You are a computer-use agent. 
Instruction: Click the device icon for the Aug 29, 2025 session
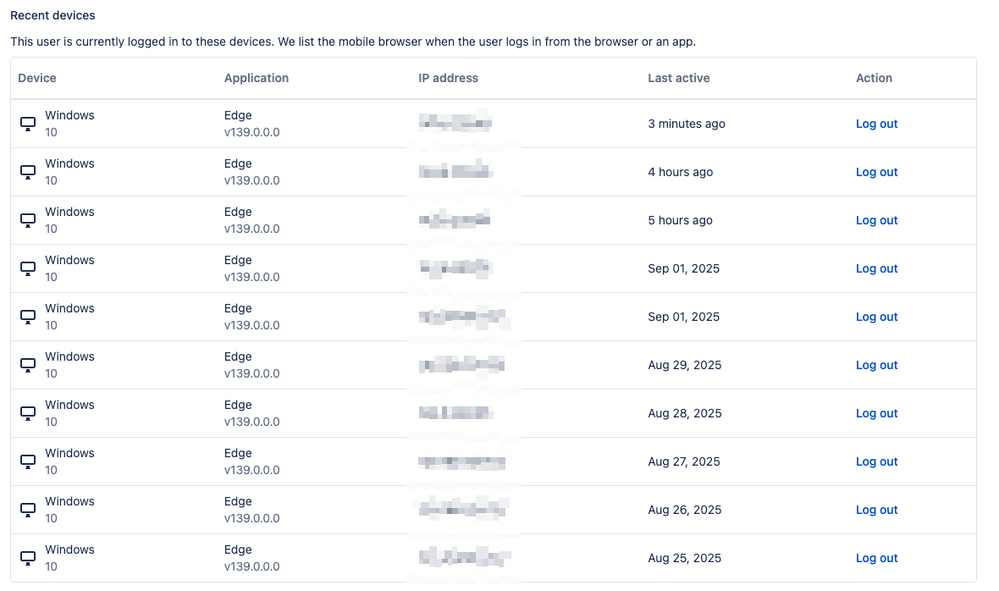(x=28, y=365)
